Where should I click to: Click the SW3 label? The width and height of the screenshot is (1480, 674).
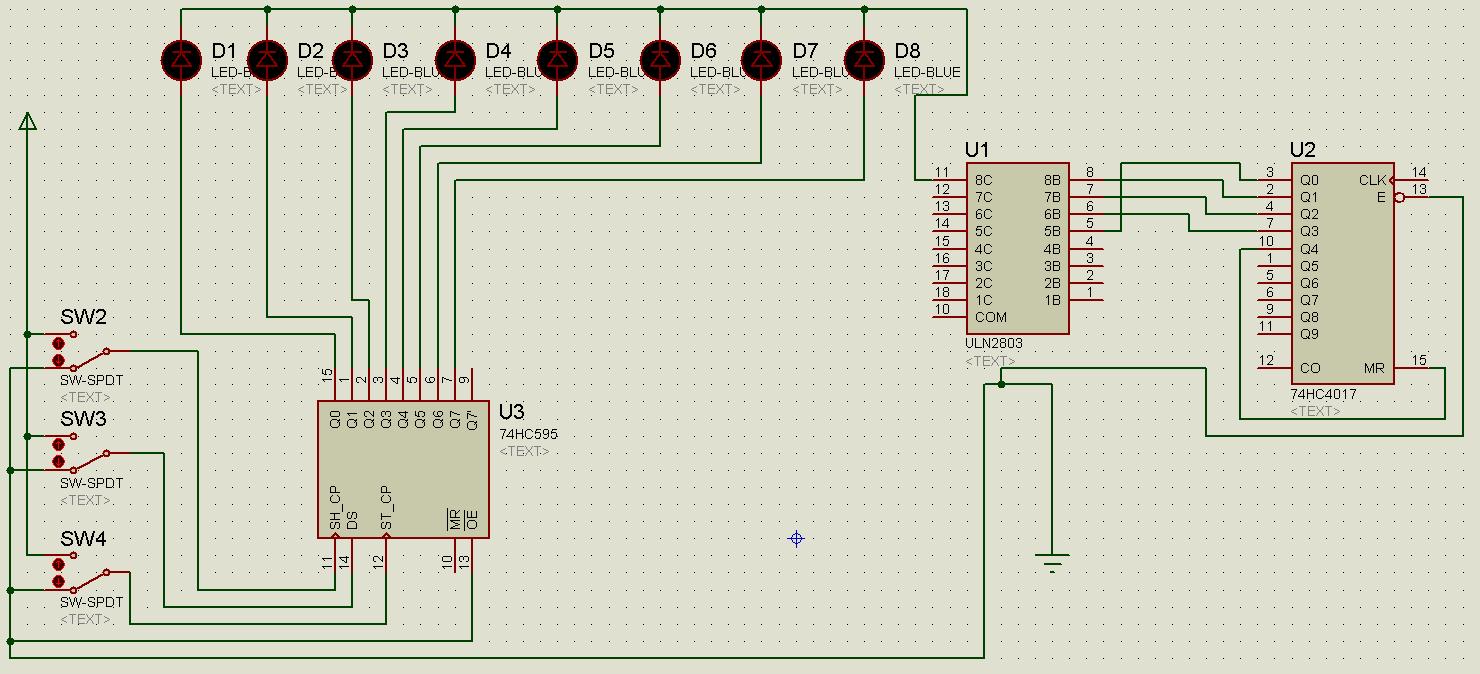tap(83, 419)
